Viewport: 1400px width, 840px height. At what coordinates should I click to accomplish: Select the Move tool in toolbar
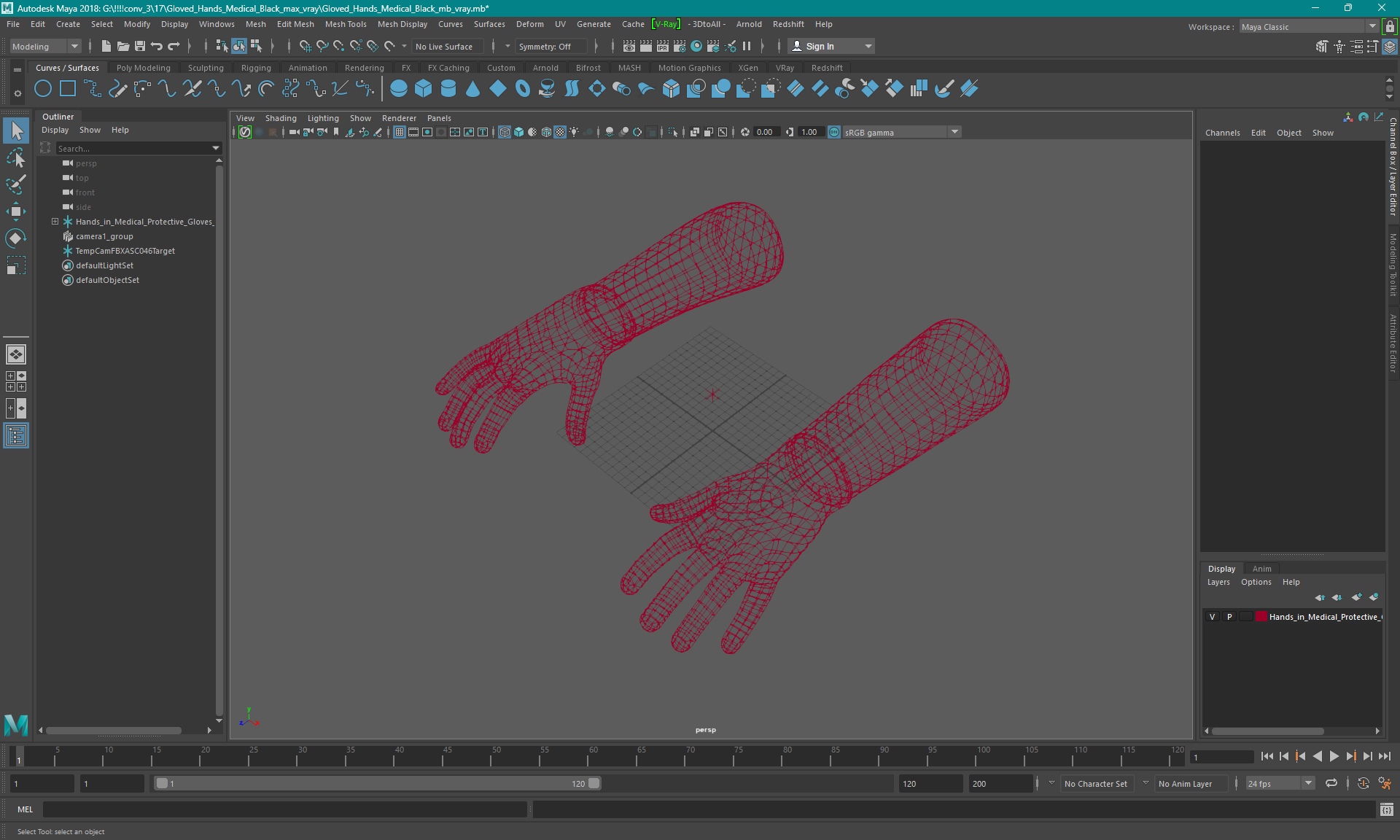coord(17,211)
